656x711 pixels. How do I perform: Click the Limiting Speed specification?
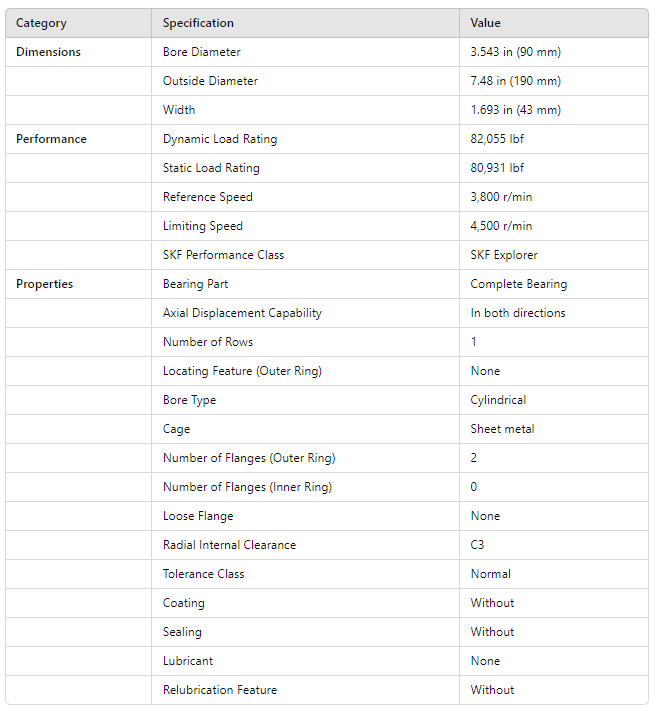click(203, 226)
